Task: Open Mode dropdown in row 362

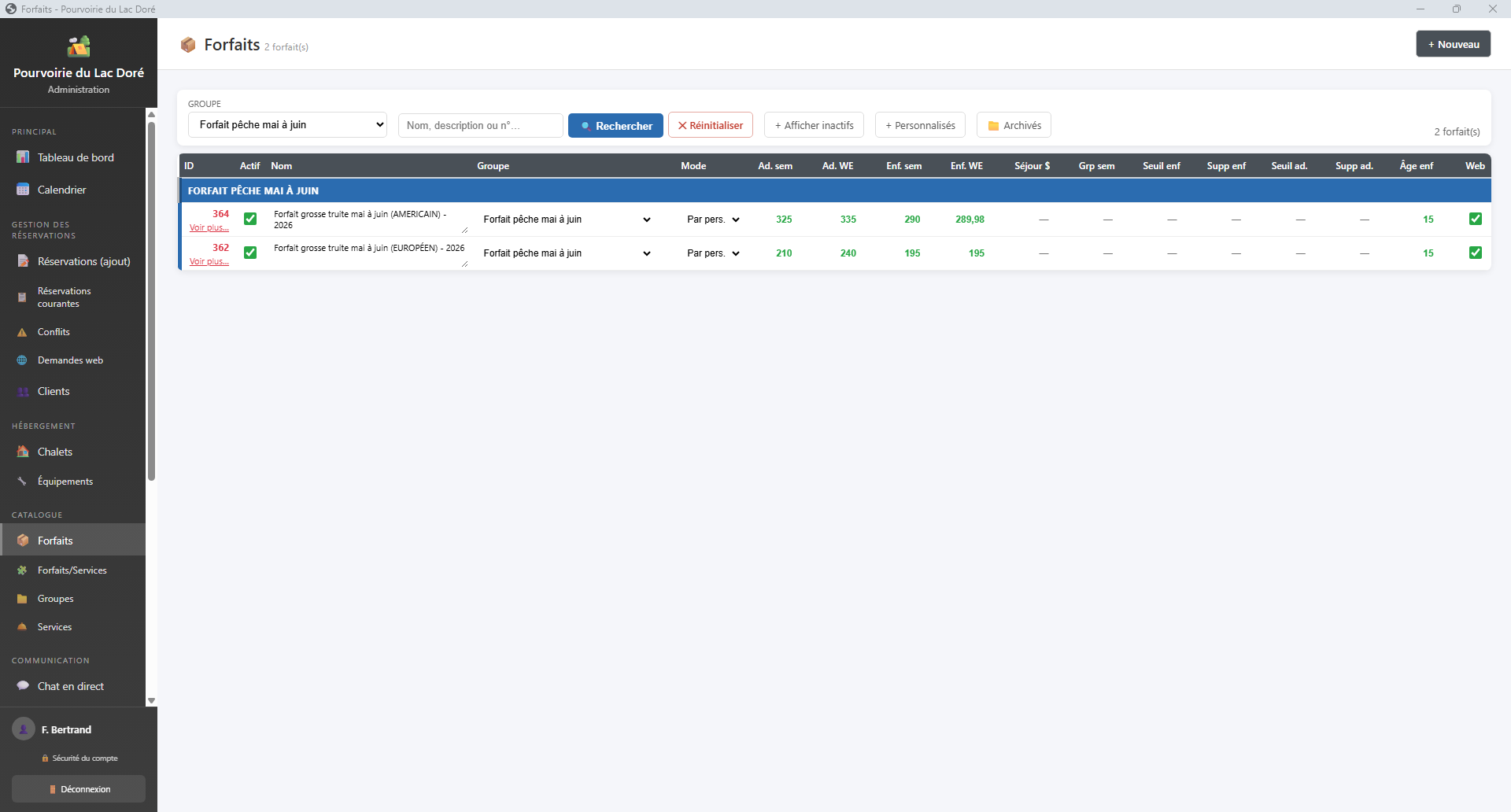Action: (713, 253)
